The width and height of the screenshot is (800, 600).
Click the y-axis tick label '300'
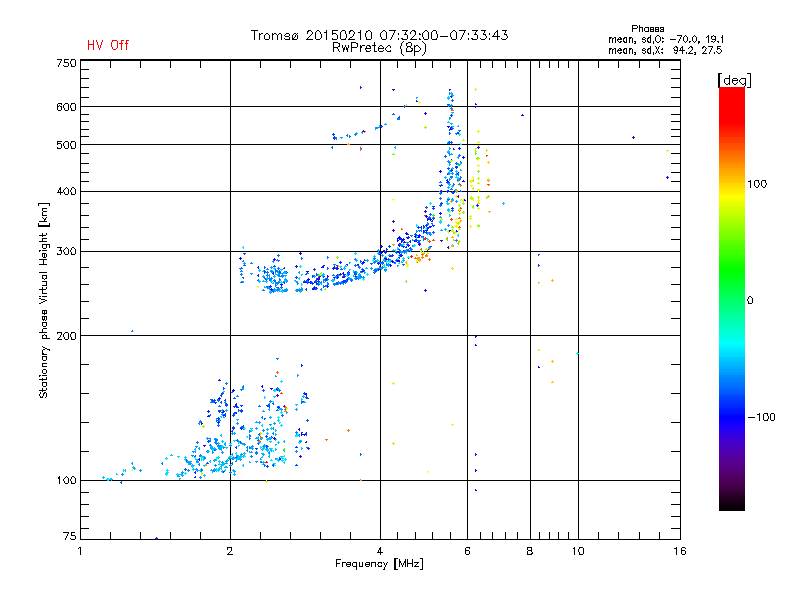coord(66,252)
